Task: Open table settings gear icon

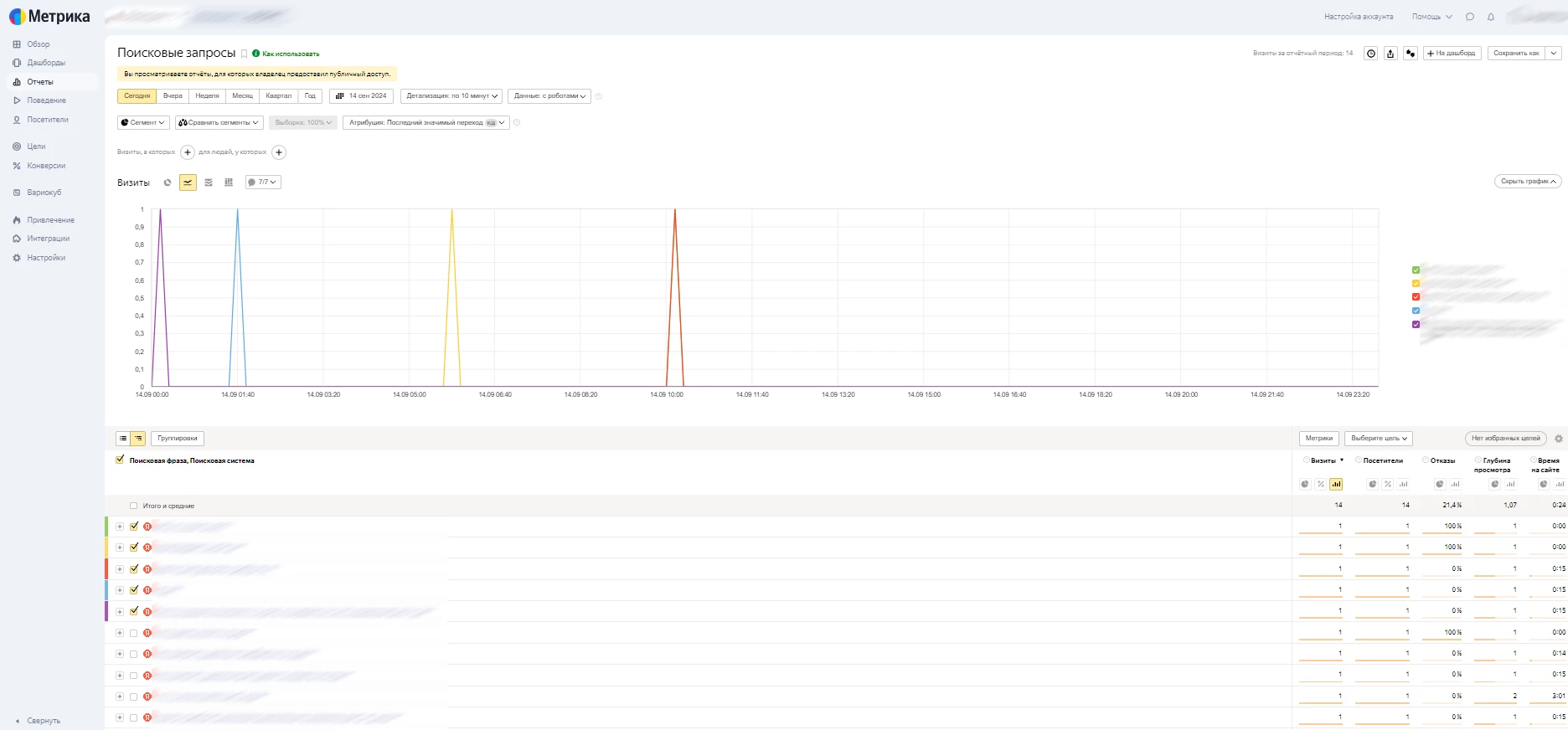Action: 1559,439
